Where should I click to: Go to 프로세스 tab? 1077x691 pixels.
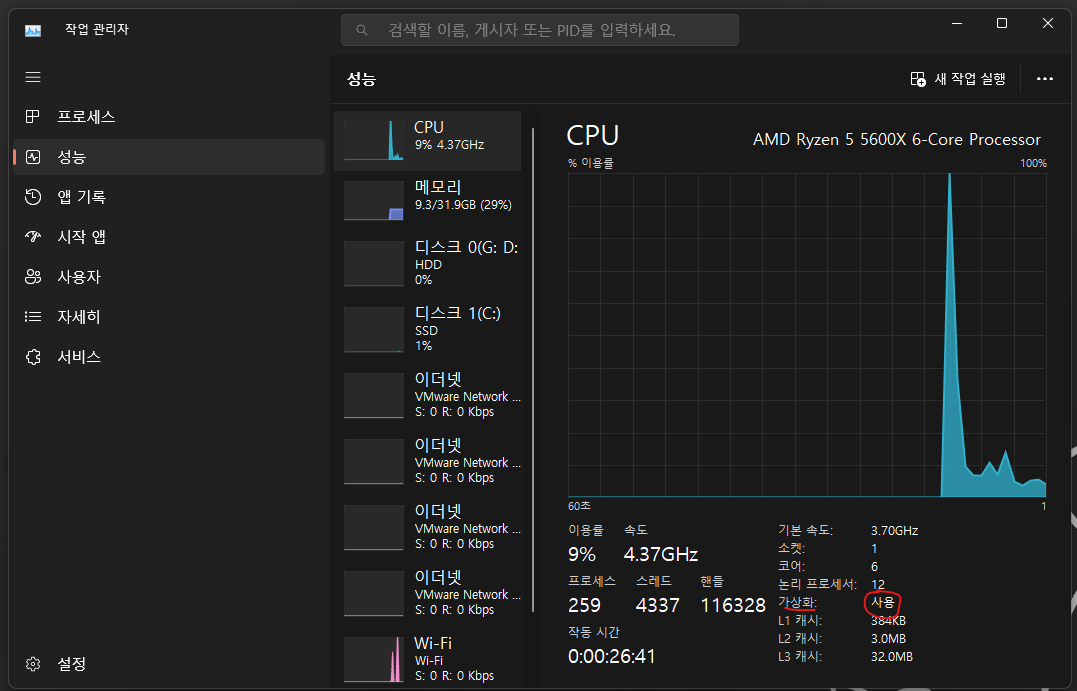(169, 117)
